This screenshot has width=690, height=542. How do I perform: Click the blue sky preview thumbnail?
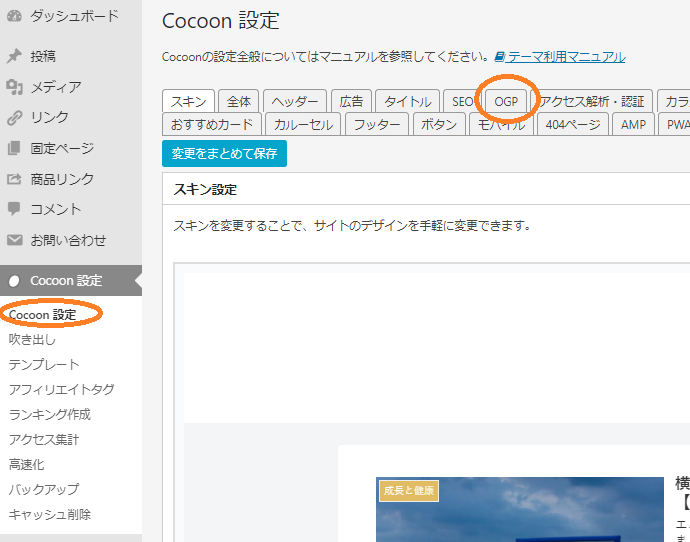(x=520, y=509)
